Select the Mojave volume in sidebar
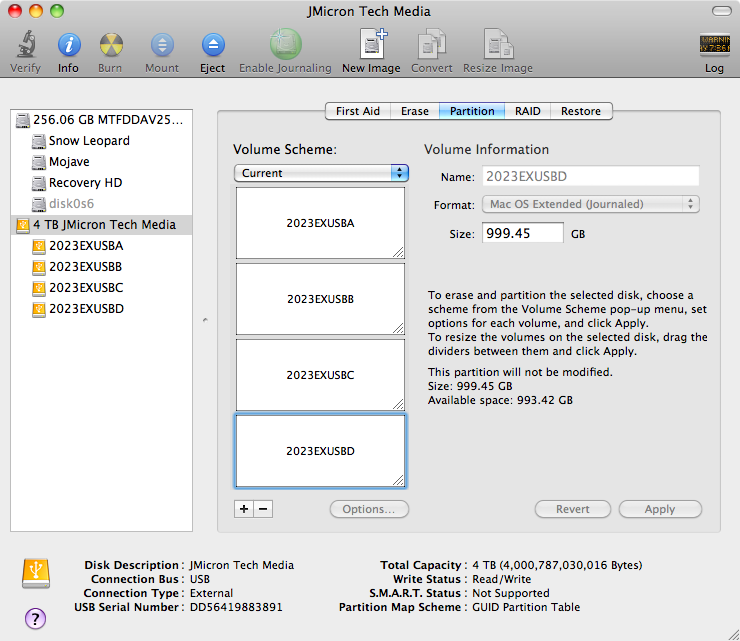 point(101,162)
